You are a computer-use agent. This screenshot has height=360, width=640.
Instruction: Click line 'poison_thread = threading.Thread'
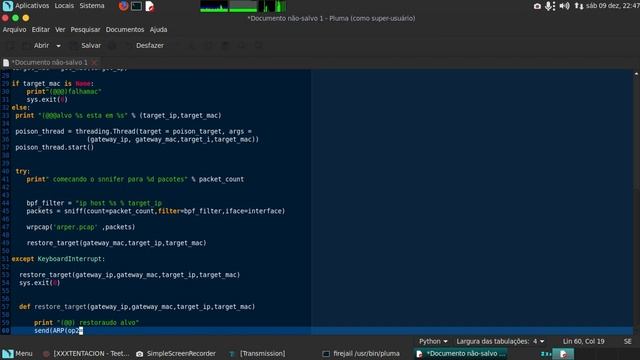pos(133,131)
